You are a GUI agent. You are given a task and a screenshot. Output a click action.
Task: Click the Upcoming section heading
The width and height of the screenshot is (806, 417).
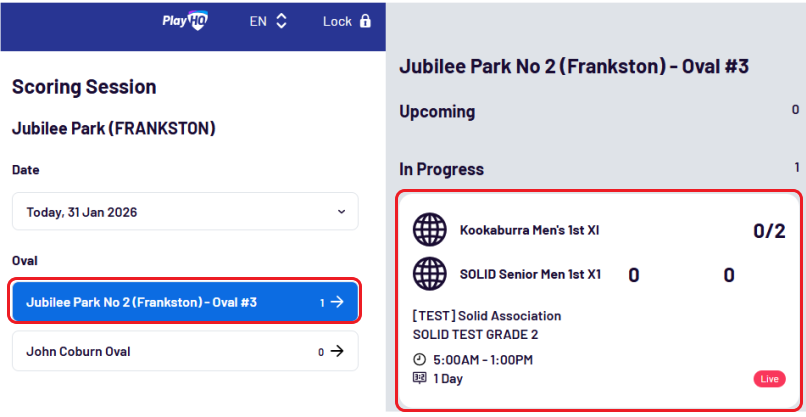437,112
